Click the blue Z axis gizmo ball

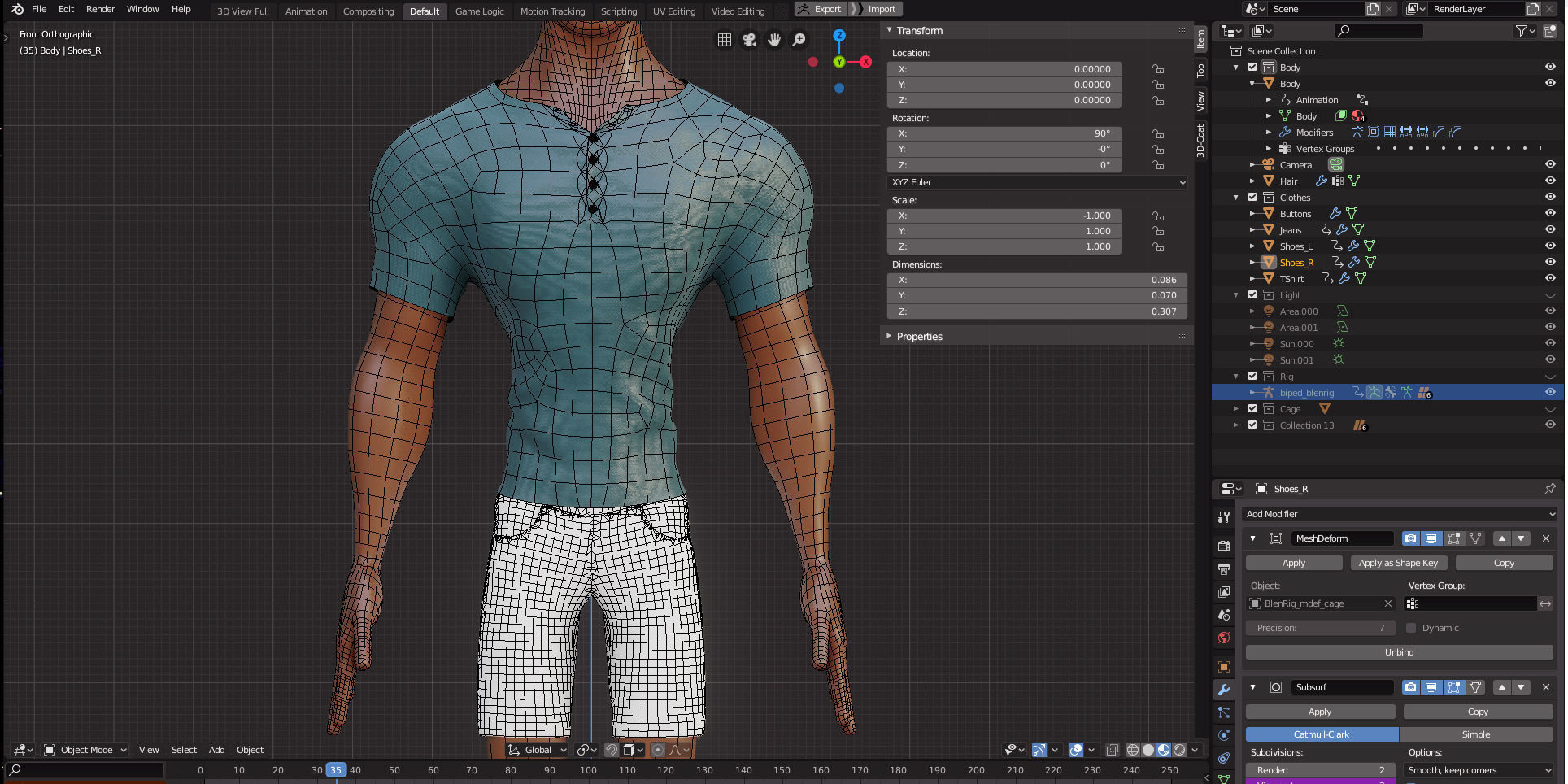click(839, 36)
